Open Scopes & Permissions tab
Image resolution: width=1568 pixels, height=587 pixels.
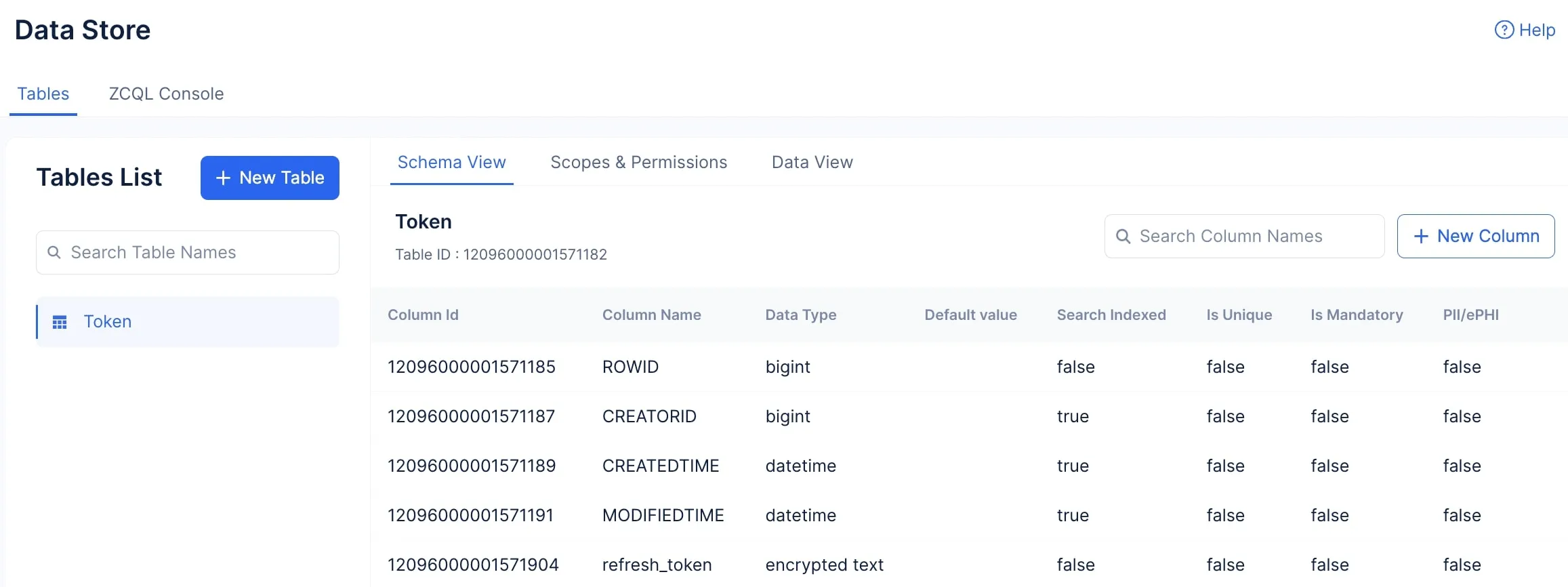638,162
